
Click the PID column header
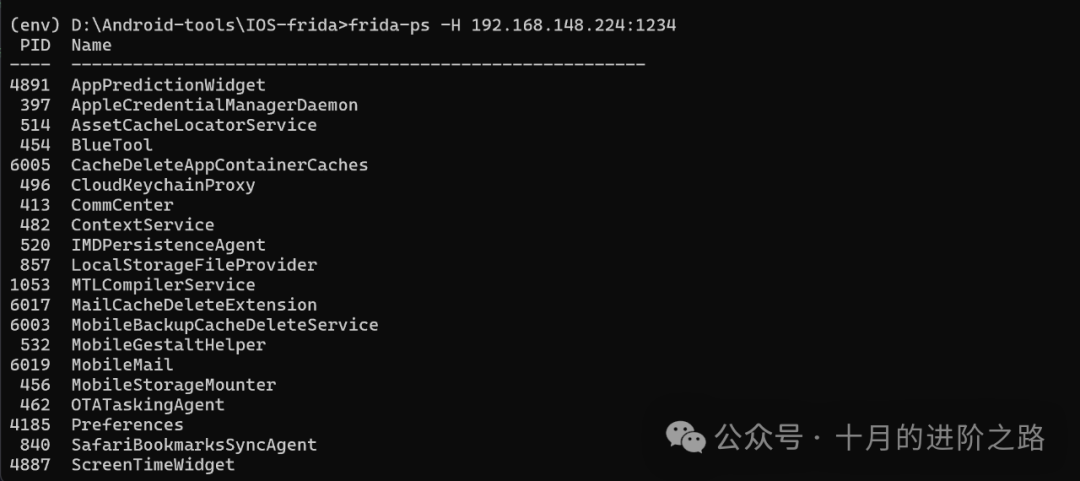coord(35,45)
